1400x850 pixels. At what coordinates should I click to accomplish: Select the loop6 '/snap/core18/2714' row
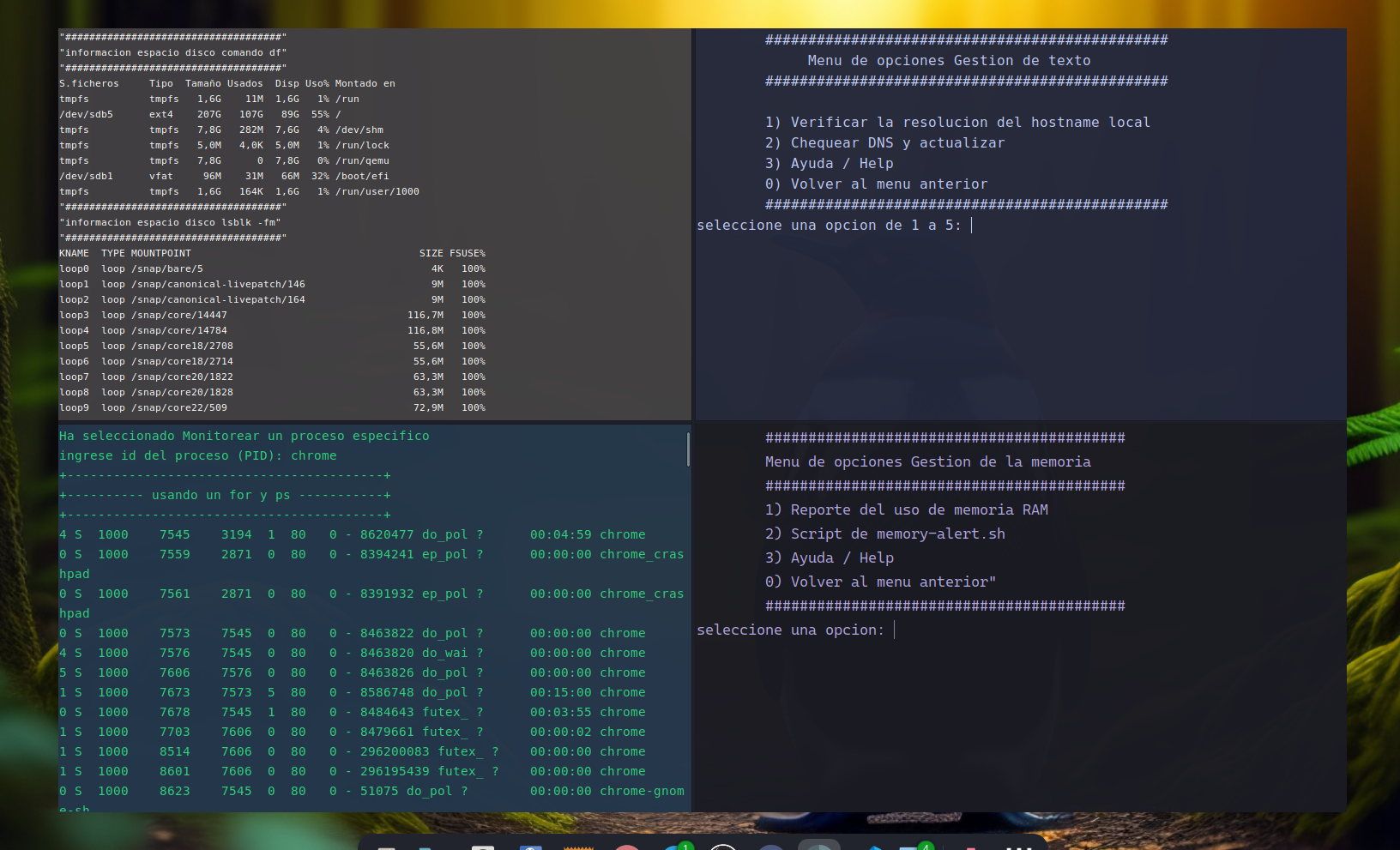pos(272,362)
